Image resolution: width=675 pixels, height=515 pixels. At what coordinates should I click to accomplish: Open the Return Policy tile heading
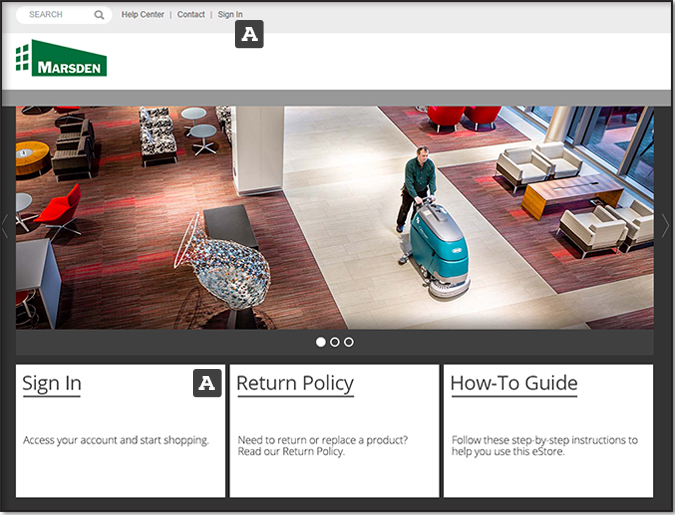coord(295,383)
